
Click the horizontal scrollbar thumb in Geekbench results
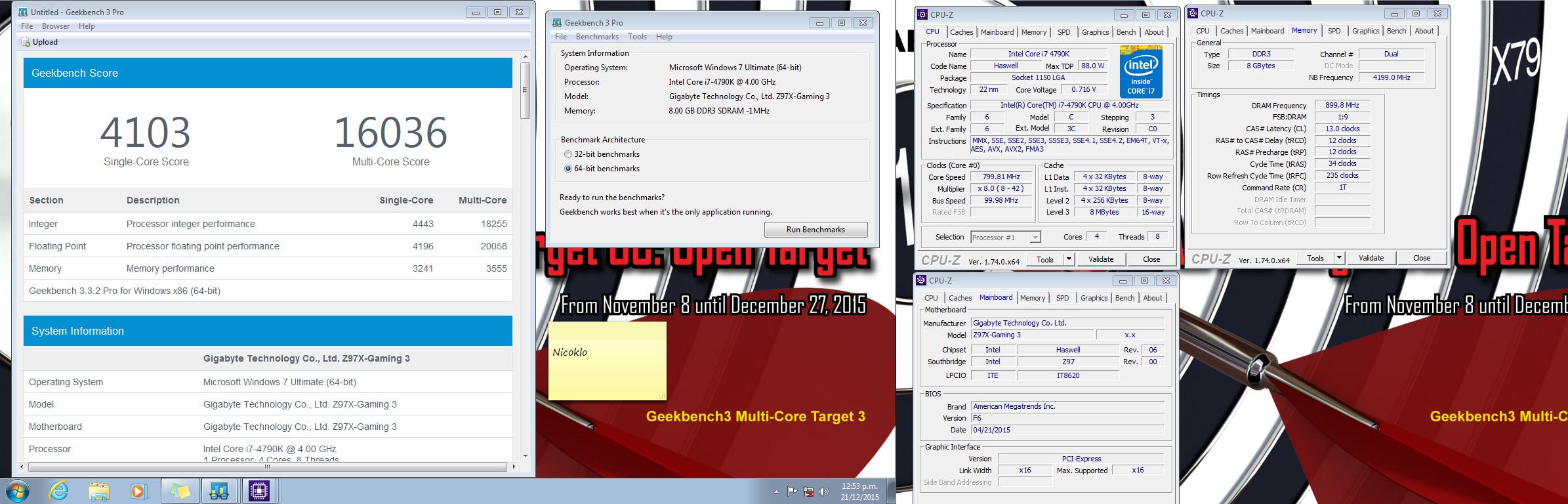268,467
